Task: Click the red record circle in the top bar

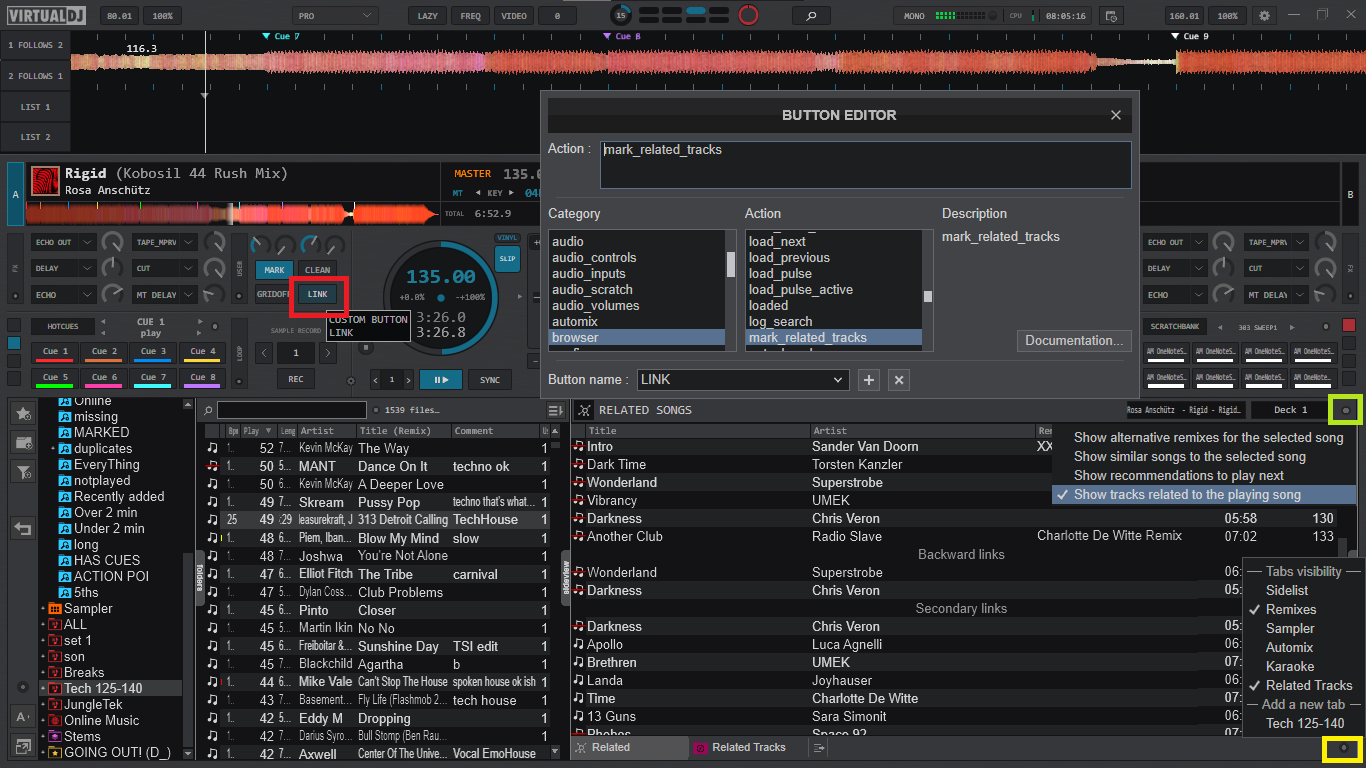Action: tap(748, 15)
